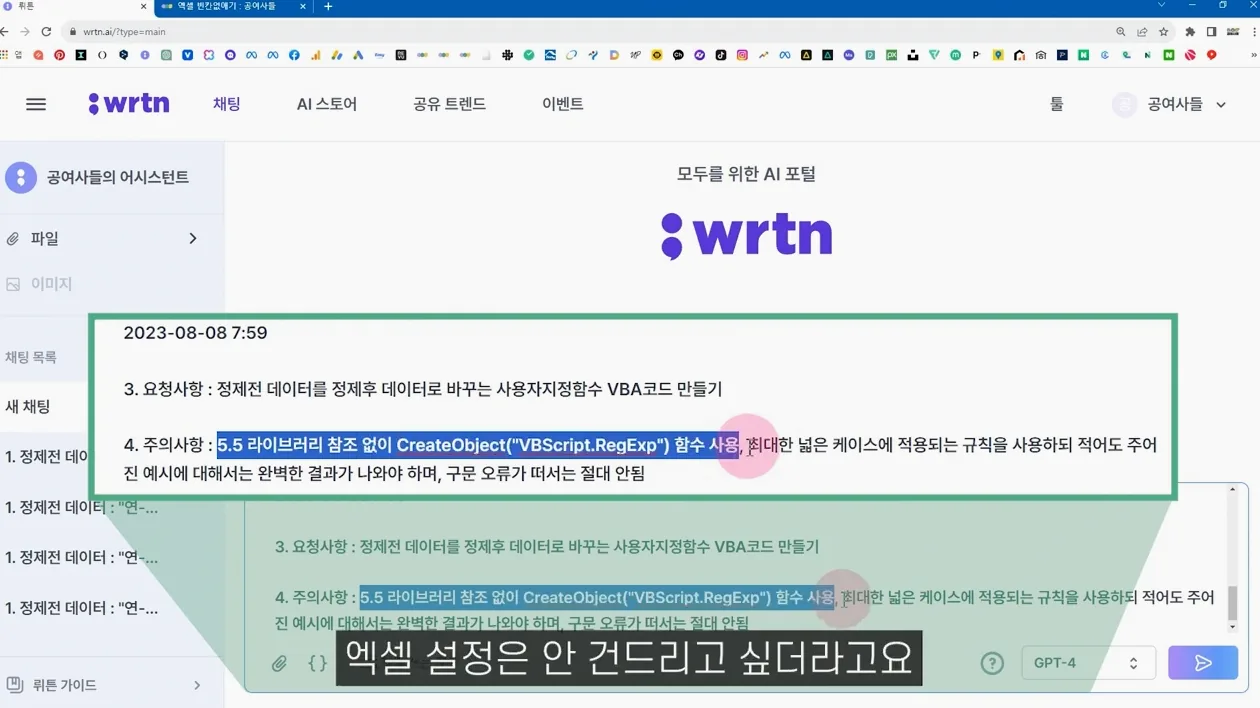The image size is (1260, 708).
Task: Open the Chrome extensions puzzle icon
Action: pyautogui.click(x=1190, y=31)
